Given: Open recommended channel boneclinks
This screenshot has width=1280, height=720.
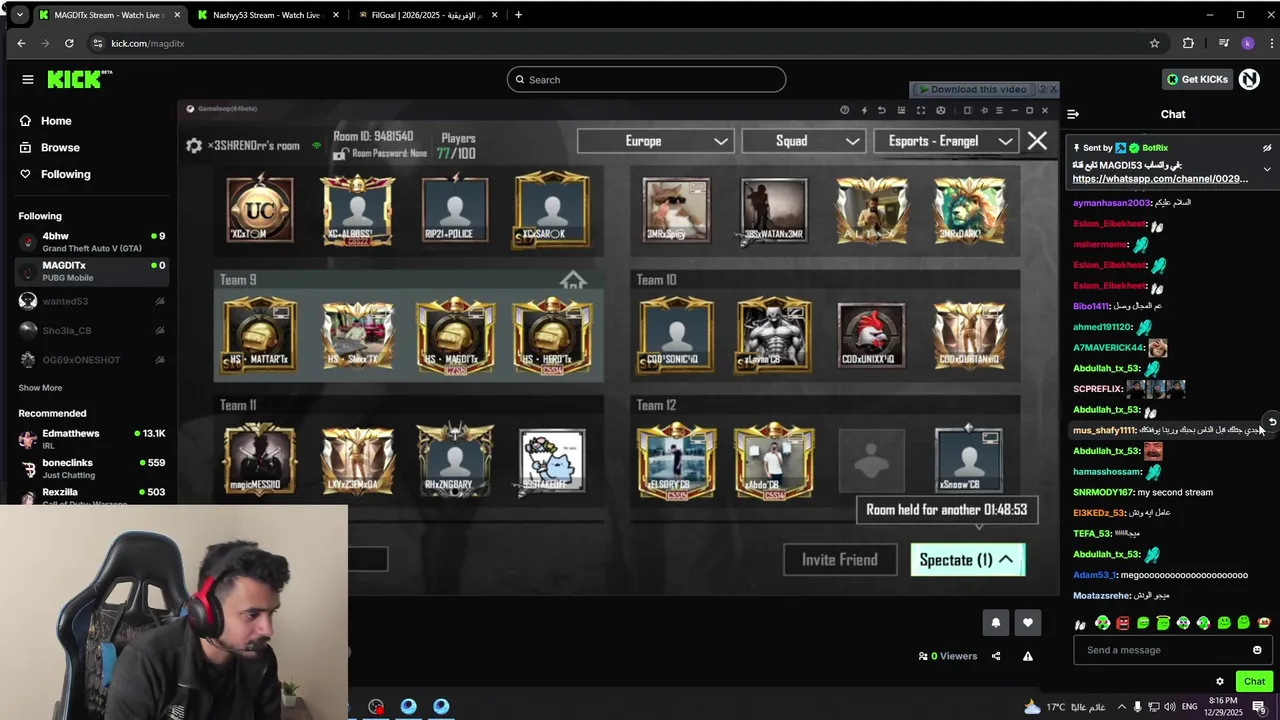Looking at the screenshot, I should [x=91, y=468].
